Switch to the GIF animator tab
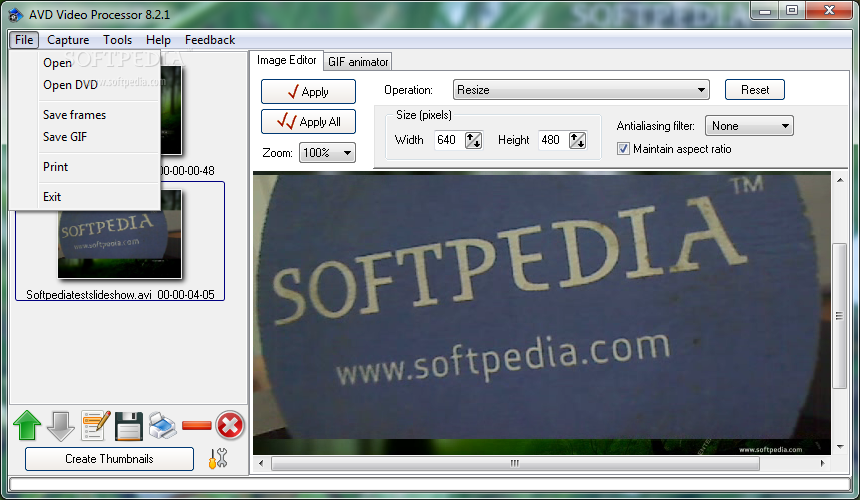860x500 pixels. point(358,62)
